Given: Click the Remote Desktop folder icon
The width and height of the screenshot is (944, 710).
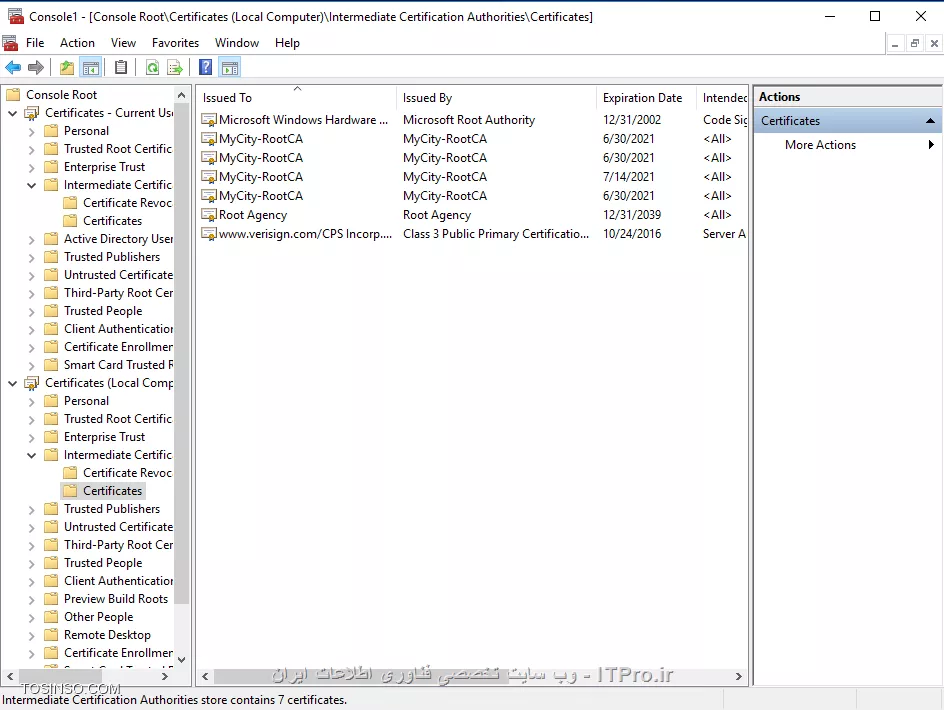Looking at the screenshot, I should click(x=52, y=635).
